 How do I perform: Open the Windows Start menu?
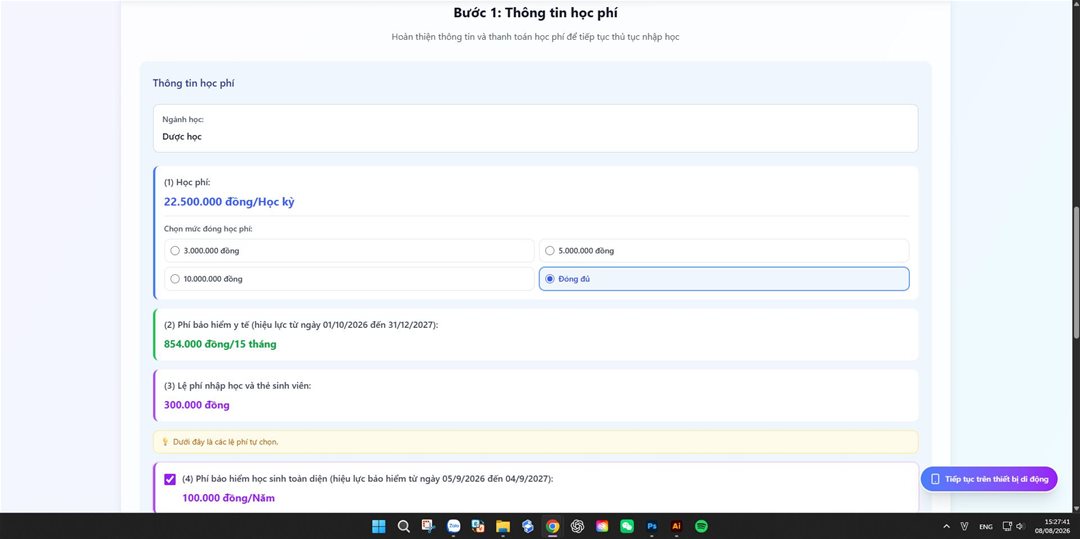click(379, 527)
